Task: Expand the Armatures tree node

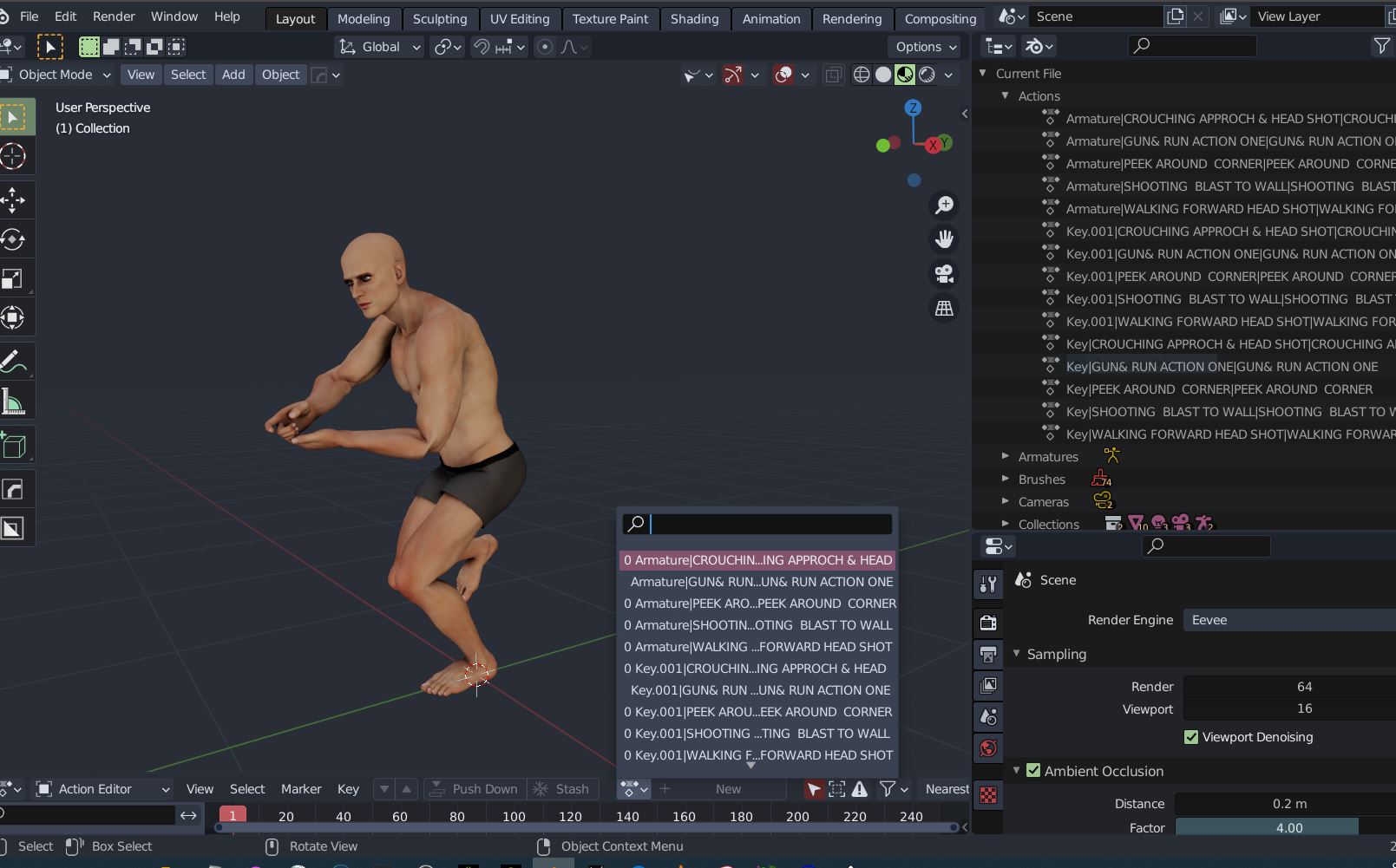Action: coord(1006,456)
